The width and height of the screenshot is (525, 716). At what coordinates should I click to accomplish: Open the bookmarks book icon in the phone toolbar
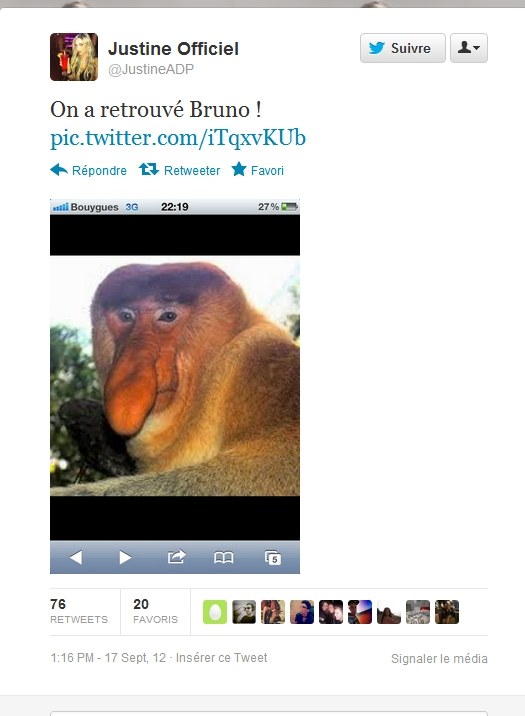click(x=224, y=557)
